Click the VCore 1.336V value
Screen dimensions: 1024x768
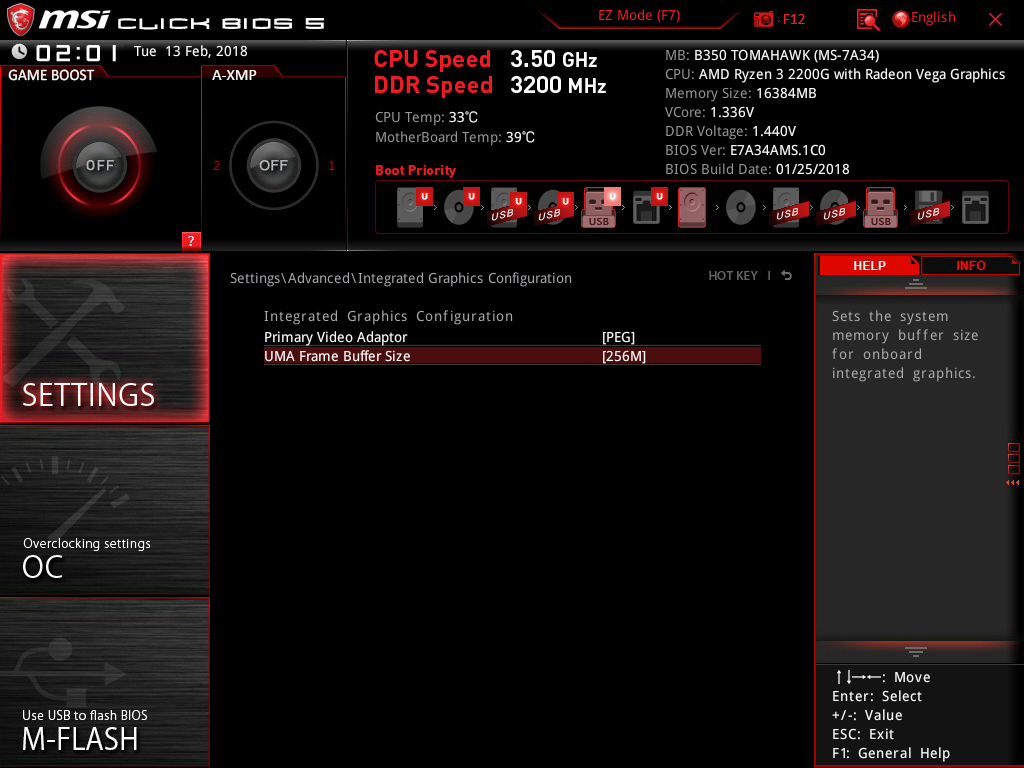click(709, 112)
